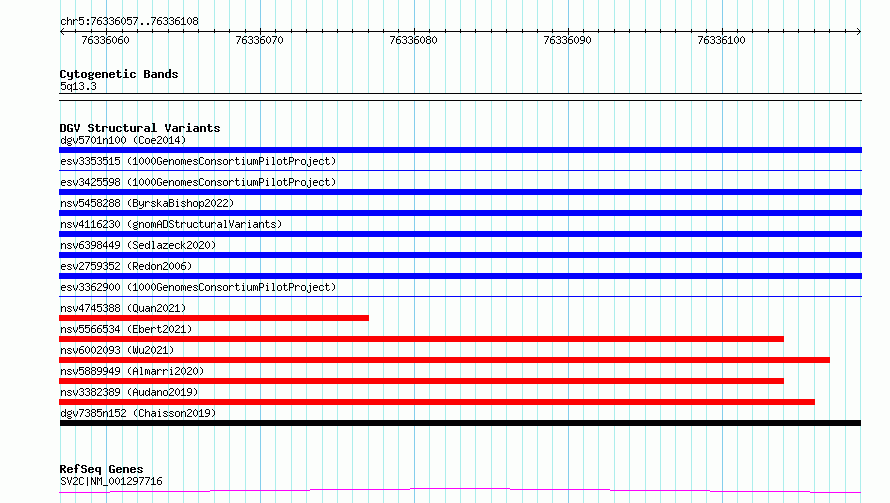Click the thin blue esv3353515 line
The height and width of the screenshot is (503, 890).
tap(460, 170)
